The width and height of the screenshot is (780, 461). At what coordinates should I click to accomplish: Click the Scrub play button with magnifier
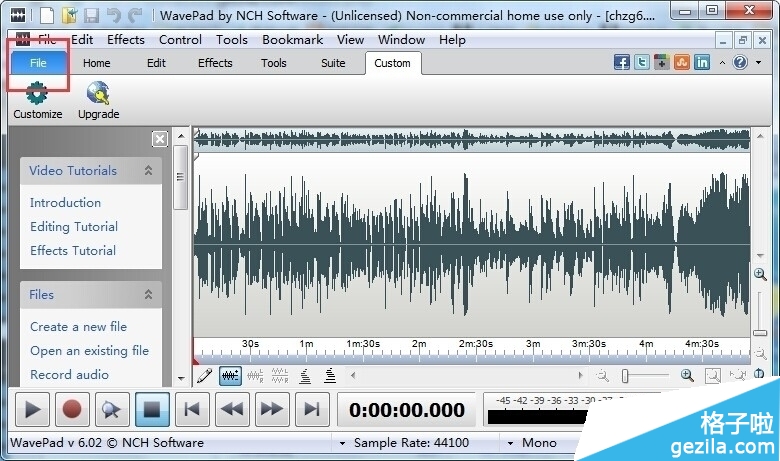click(x=112, y=409)
